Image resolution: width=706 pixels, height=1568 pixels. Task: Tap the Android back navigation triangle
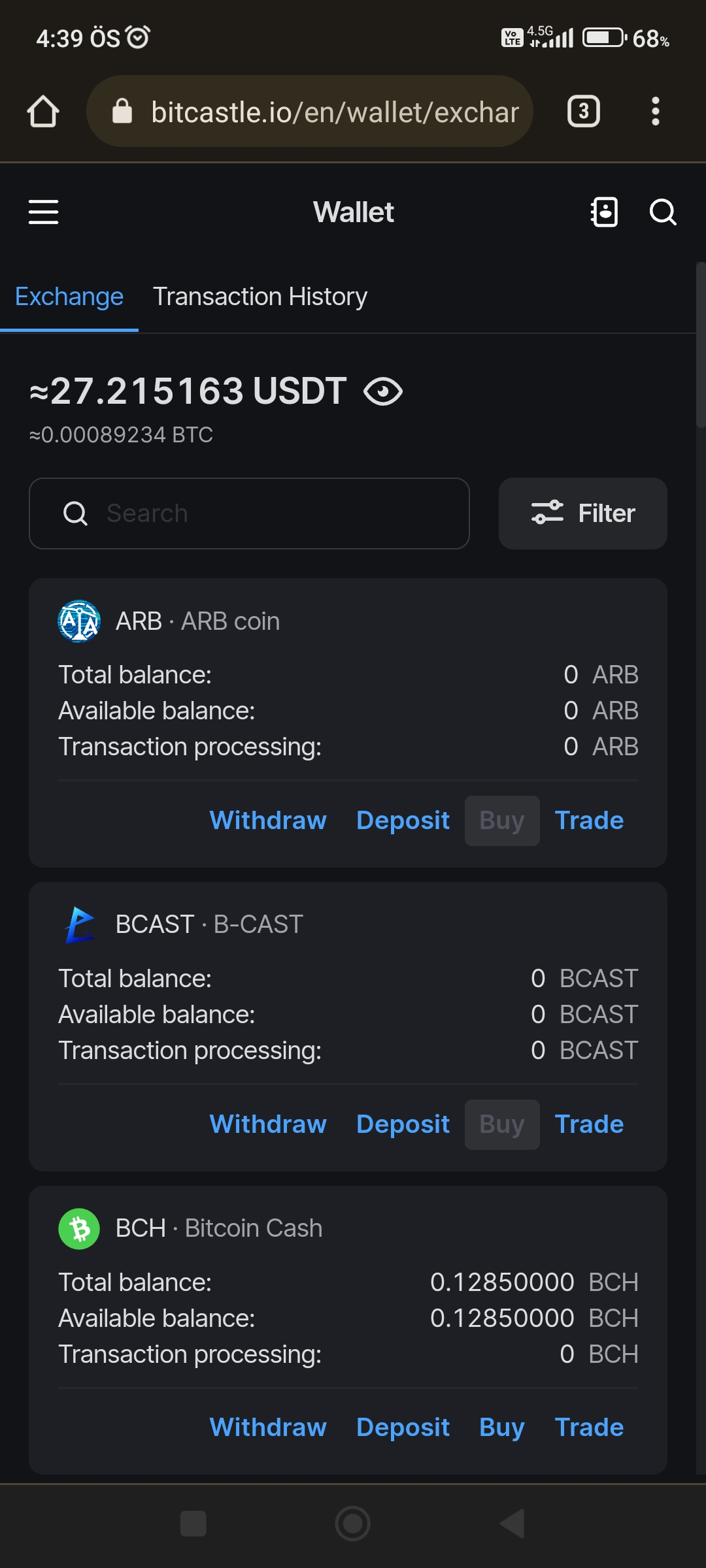513,1524
